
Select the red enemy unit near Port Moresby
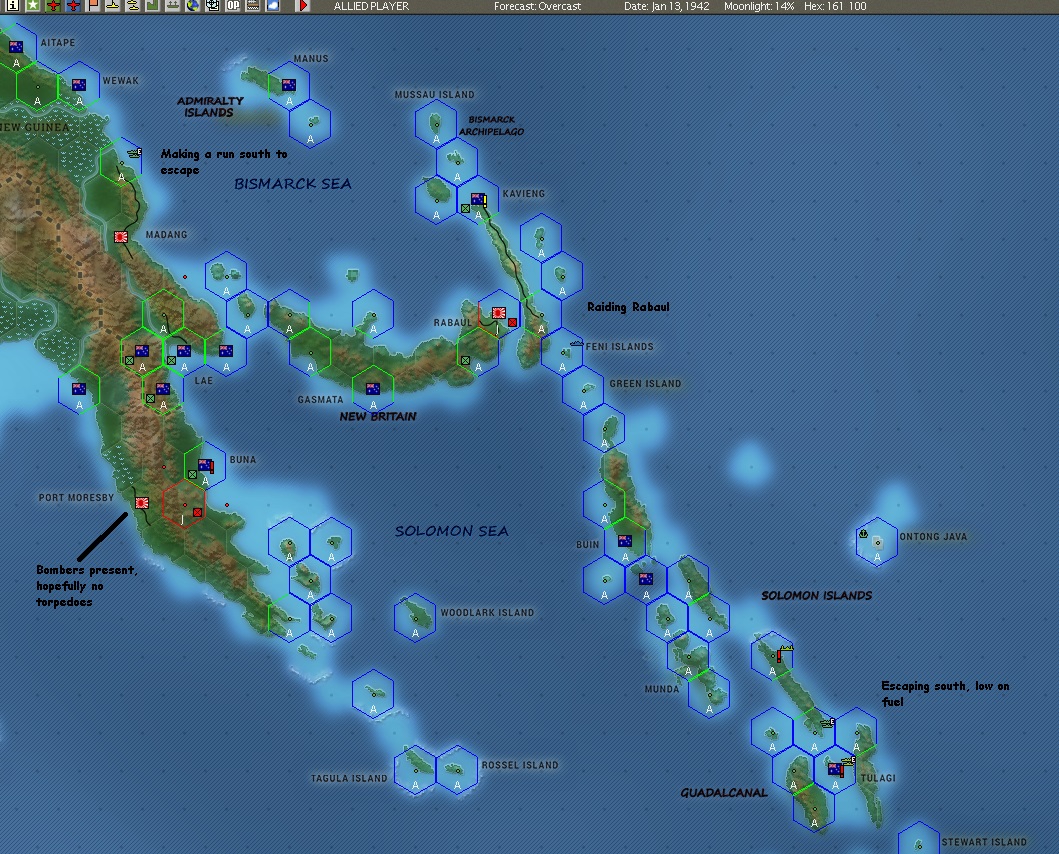click(x=197, y=512)
